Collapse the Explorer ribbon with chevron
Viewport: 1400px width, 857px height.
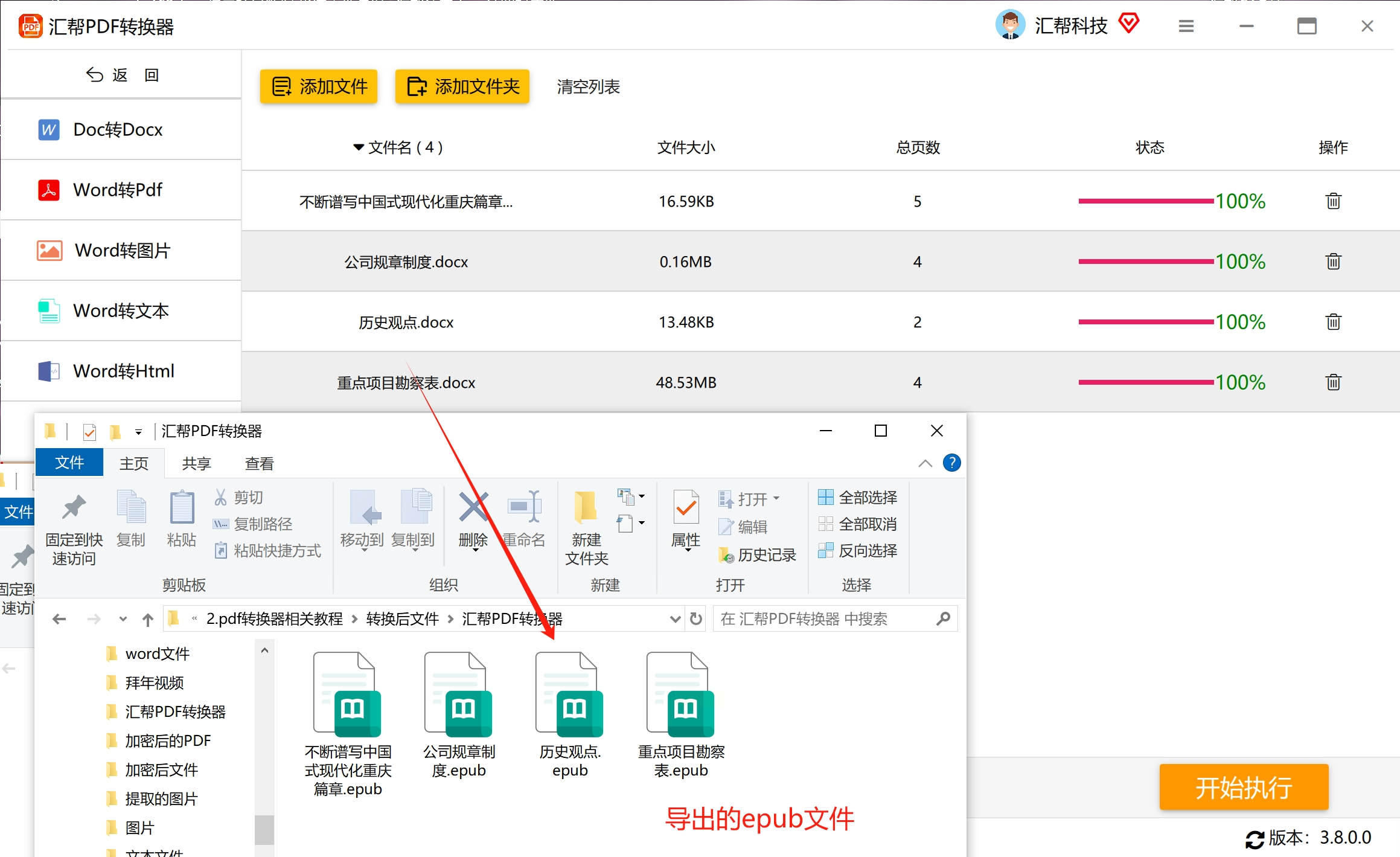tap(925, 463)
